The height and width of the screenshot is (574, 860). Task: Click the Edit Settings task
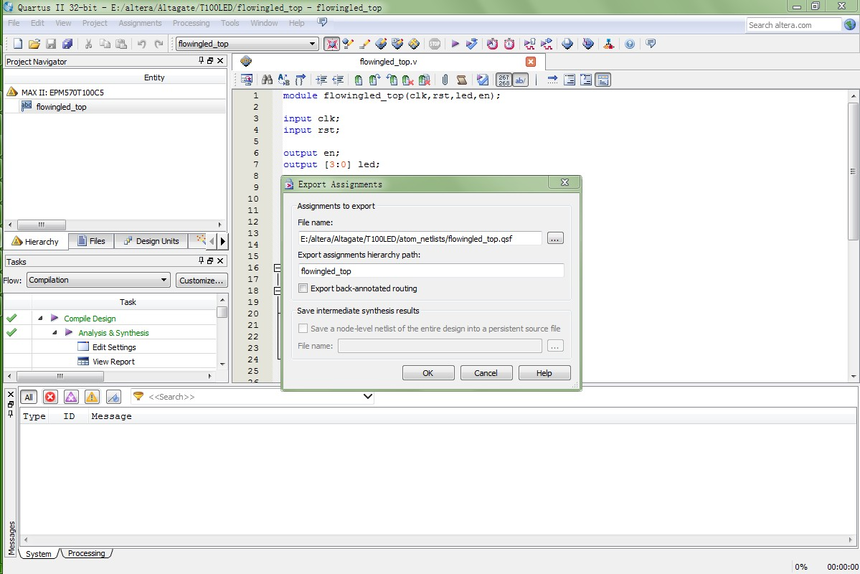114,347
